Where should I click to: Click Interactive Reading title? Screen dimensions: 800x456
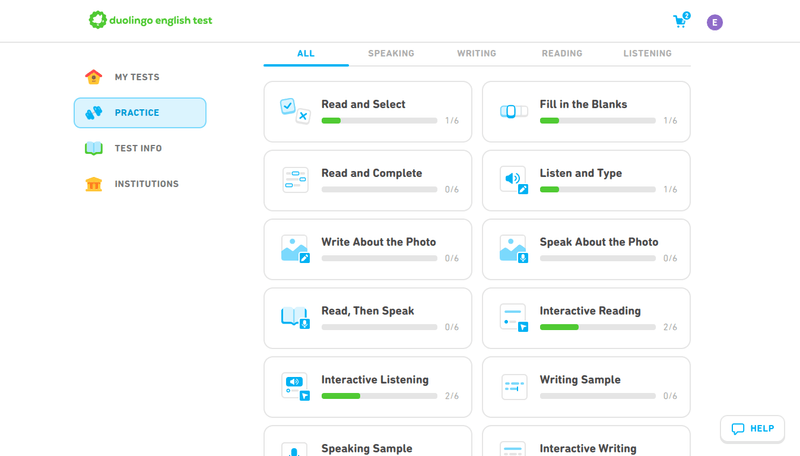click(590, 311)
